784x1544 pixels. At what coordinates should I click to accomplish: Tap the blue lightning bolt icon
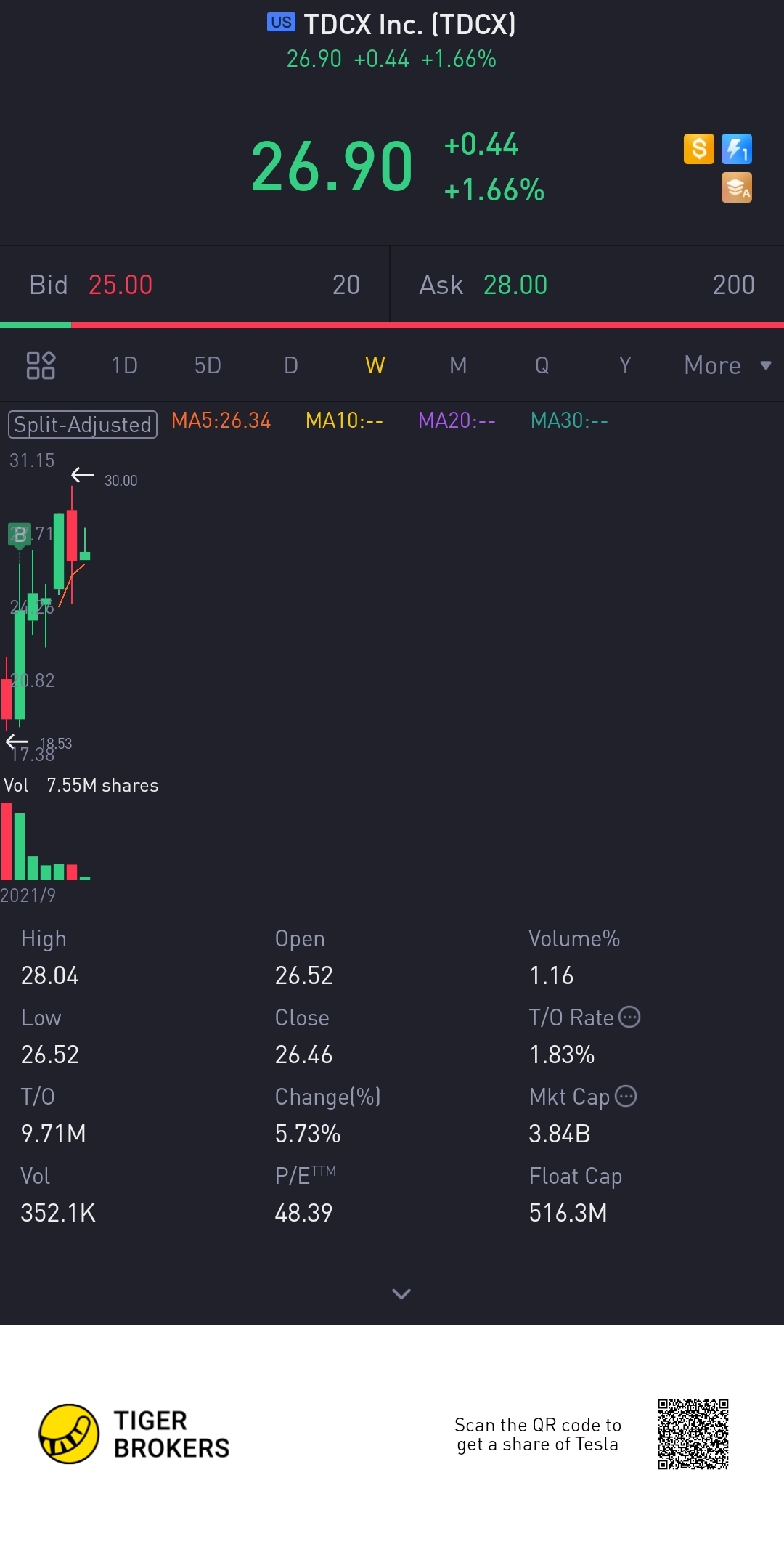point(736,149)
